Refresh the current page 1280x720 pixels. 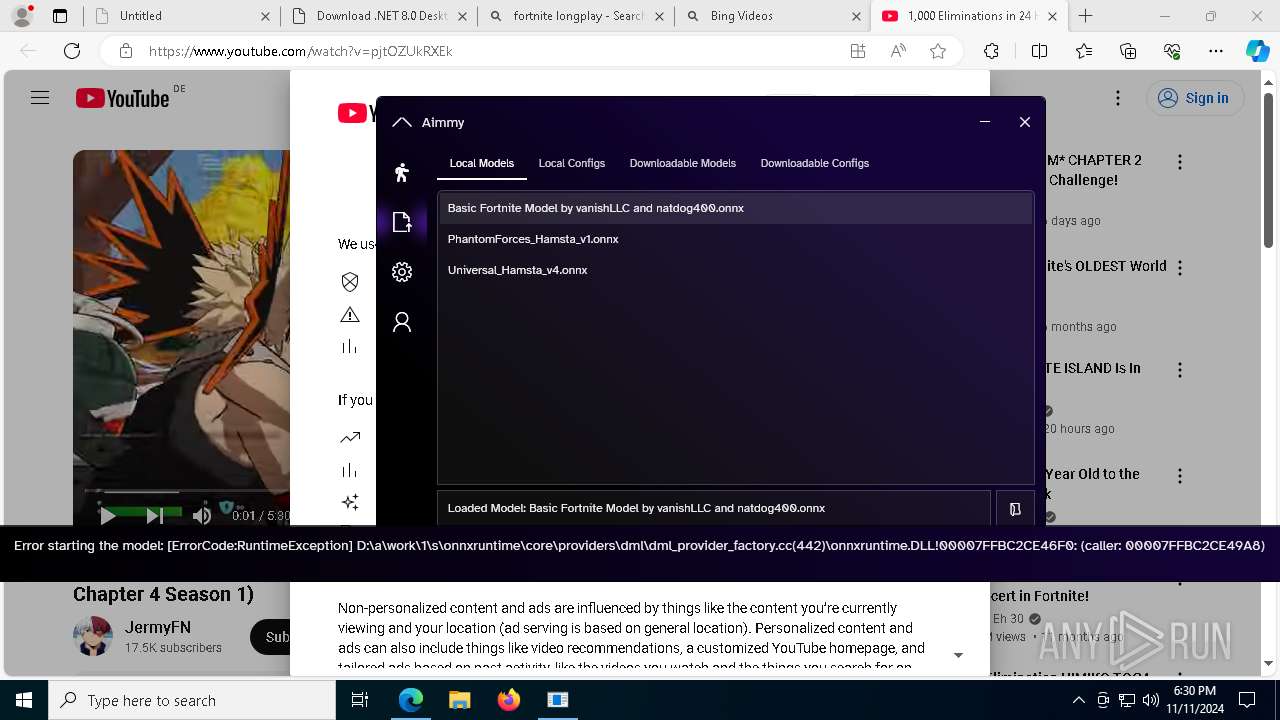(x=72, y=51)
